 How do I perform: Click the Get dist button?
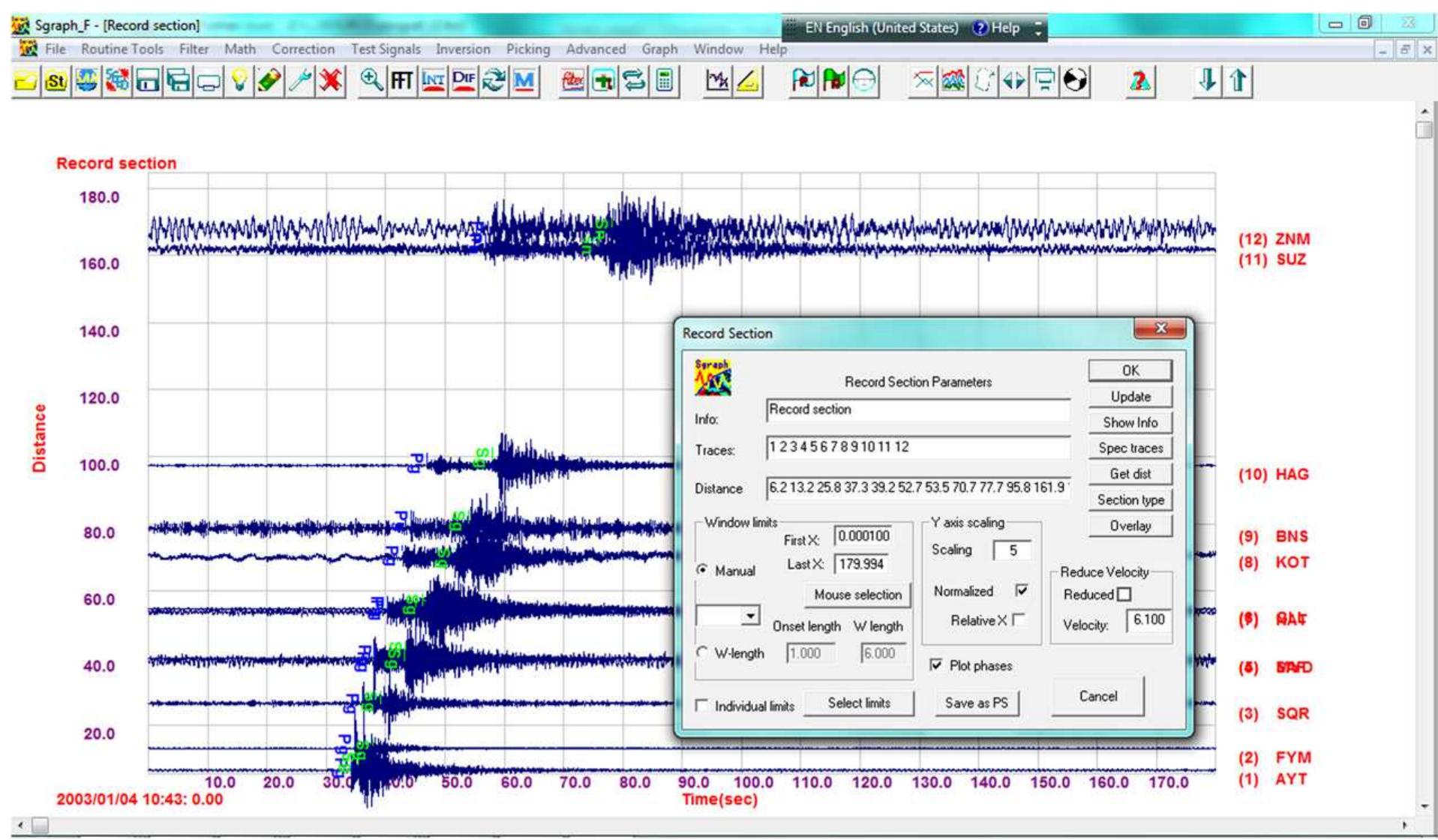point(1130,473)
